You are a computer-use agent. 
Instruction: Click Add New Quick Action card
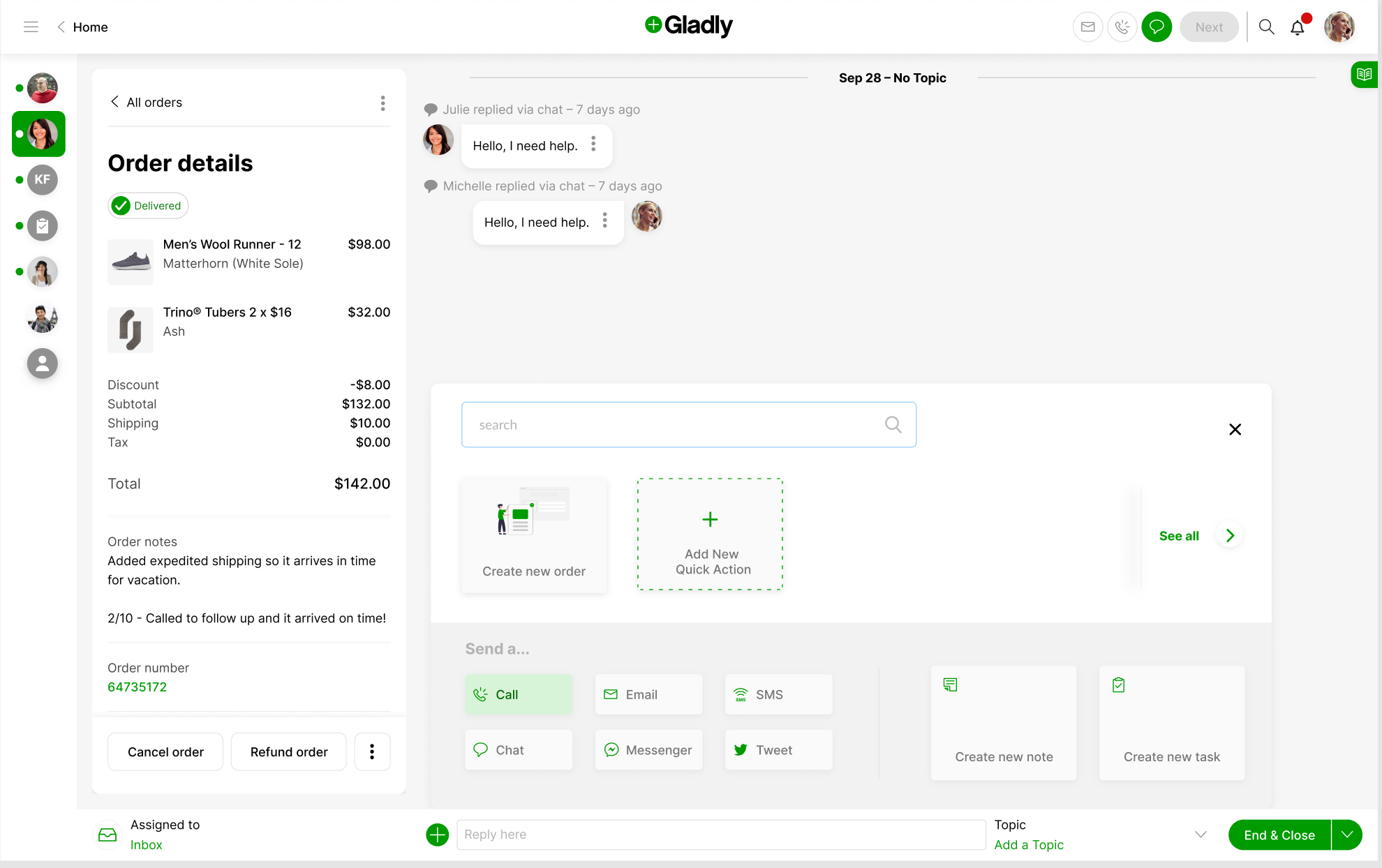710,534
